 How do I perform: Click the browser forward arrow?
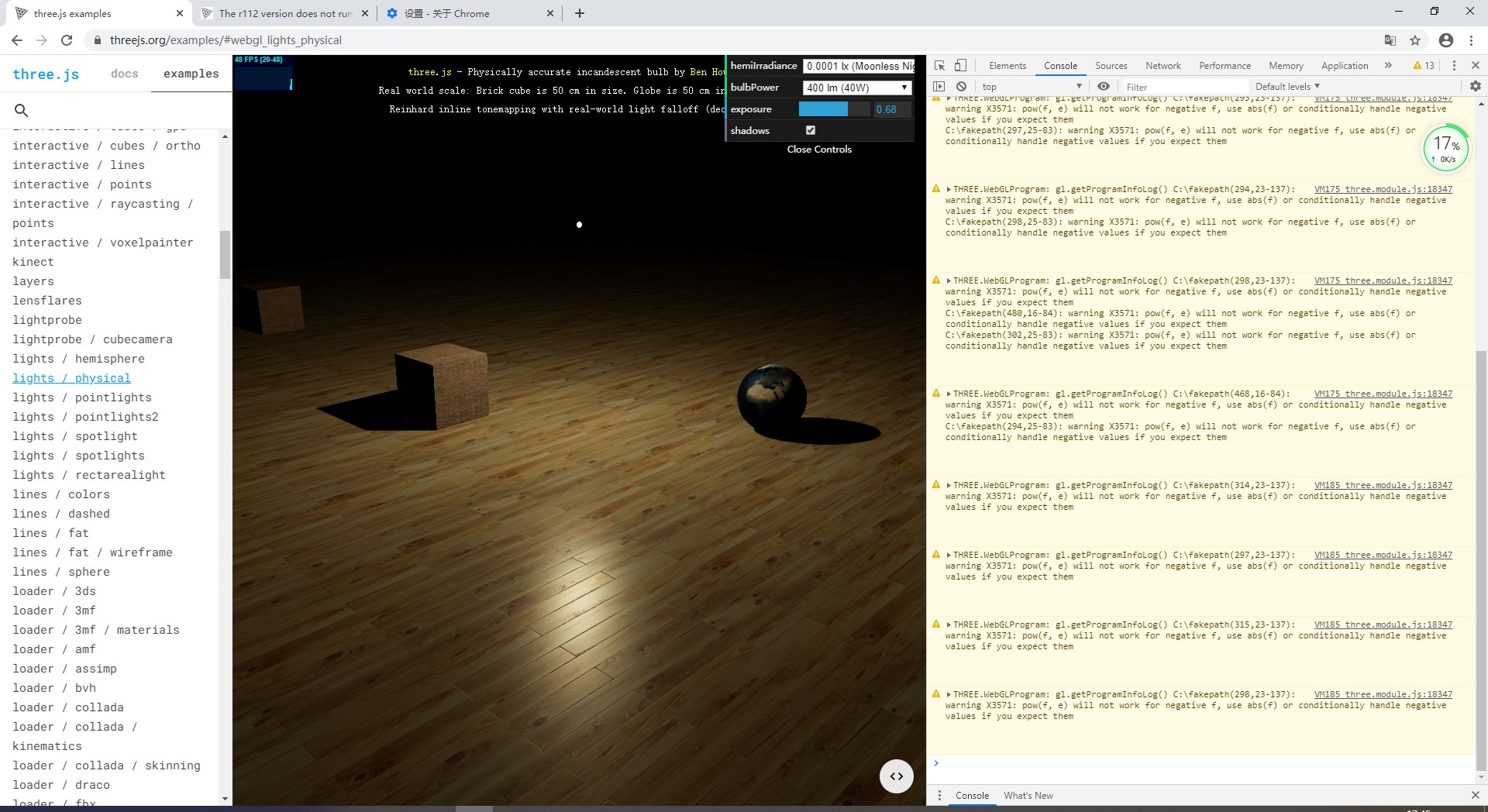point(42,40)
